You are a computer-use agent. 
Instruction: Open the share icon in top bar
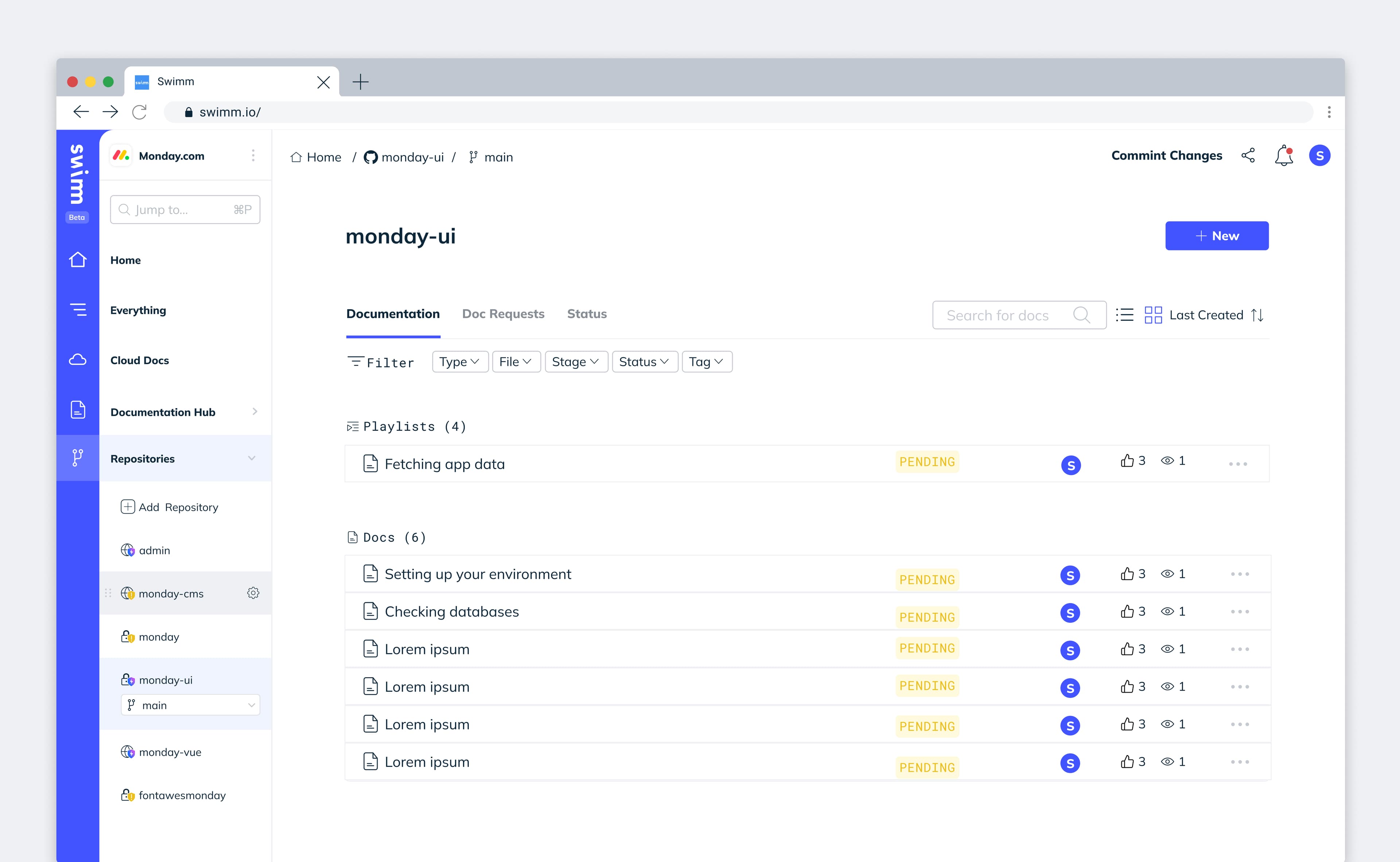(x=1248, y=156)
